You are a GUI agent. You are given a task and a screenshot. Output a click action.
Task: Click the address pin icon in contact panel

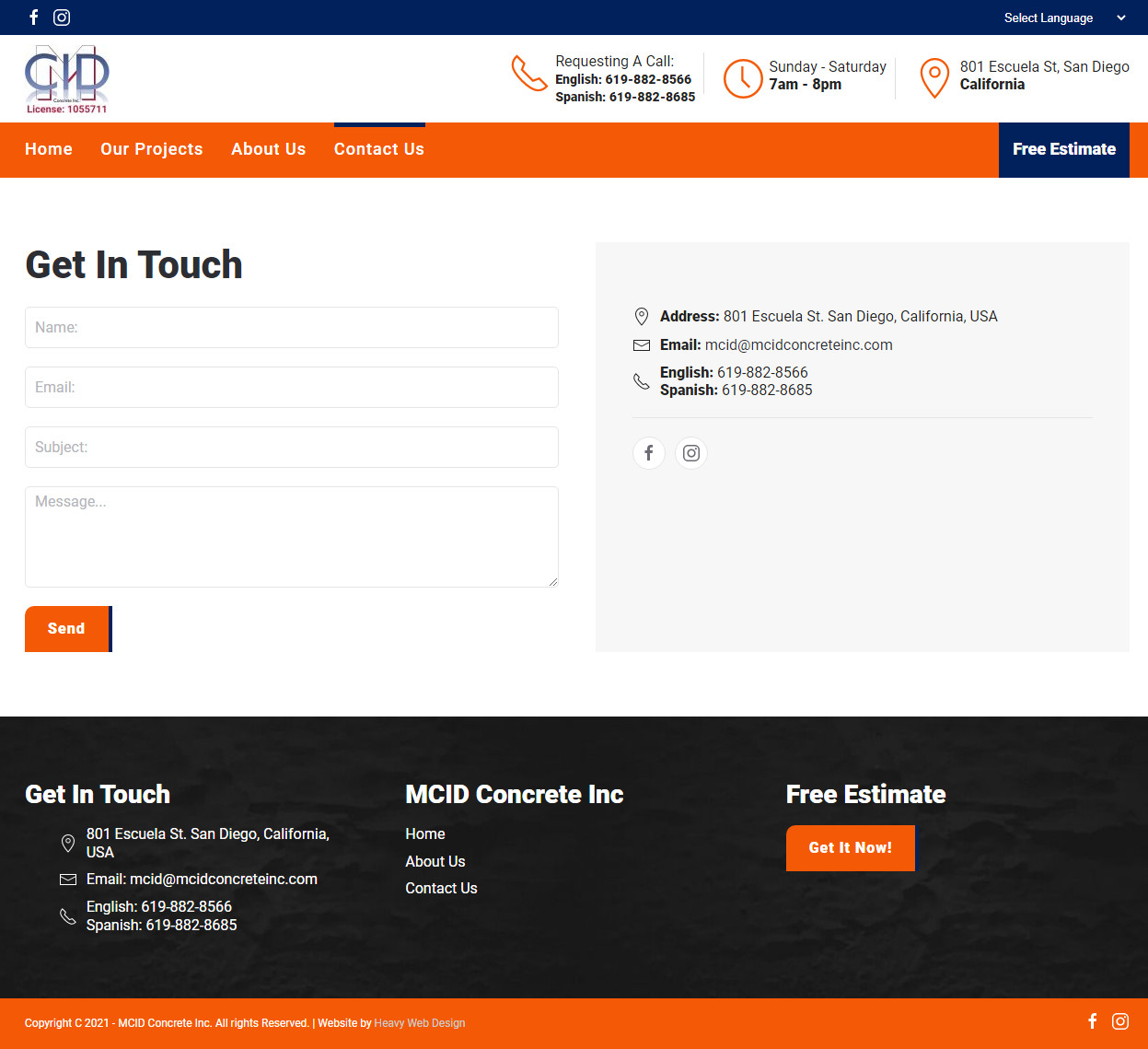coord(642,317)
